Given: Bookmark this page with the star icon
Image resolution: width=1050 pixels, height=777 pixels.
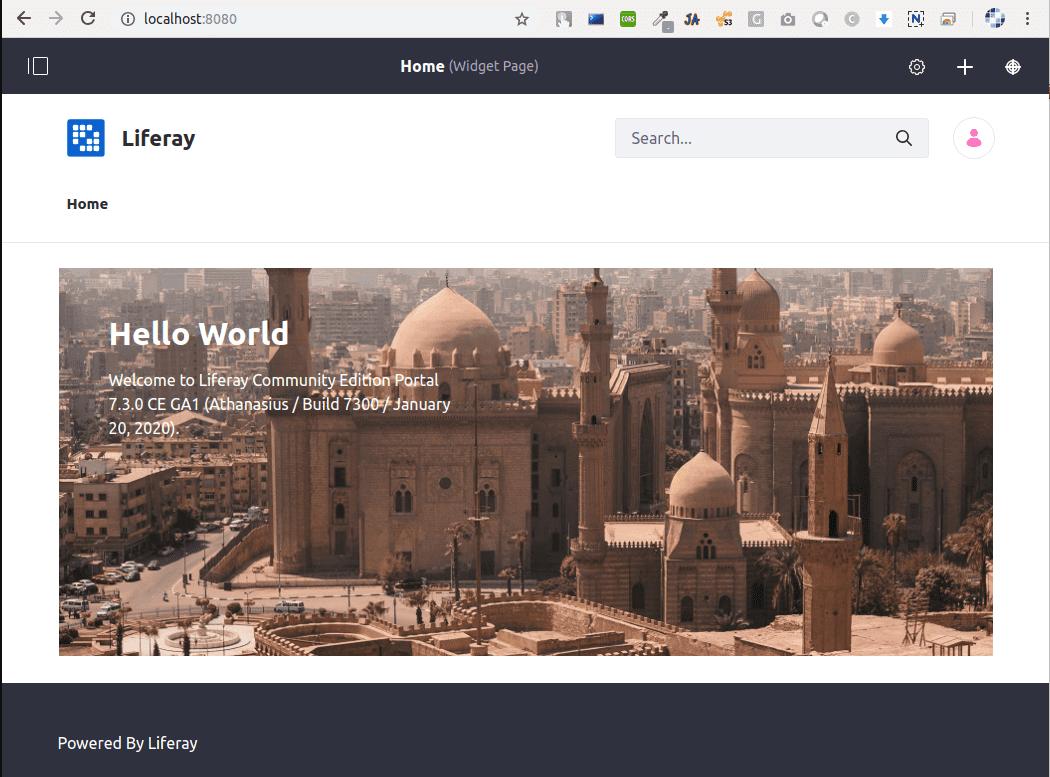Looking at the screenshot, I should click(522, 19).
